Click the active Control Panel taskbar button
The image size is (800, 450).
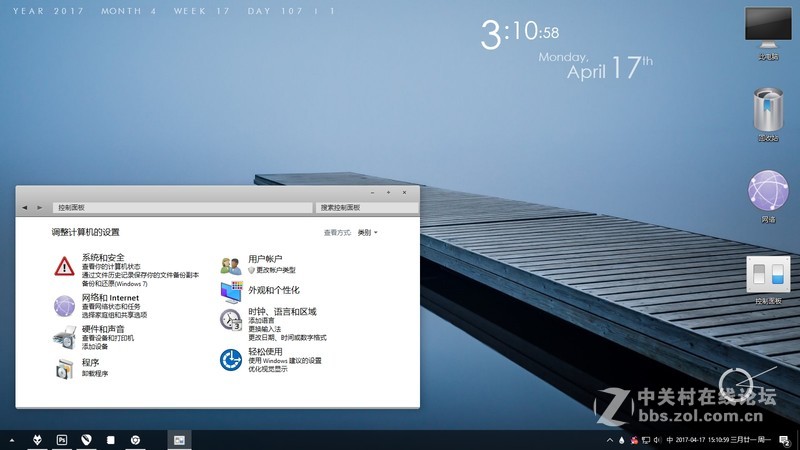coord(179,440)
